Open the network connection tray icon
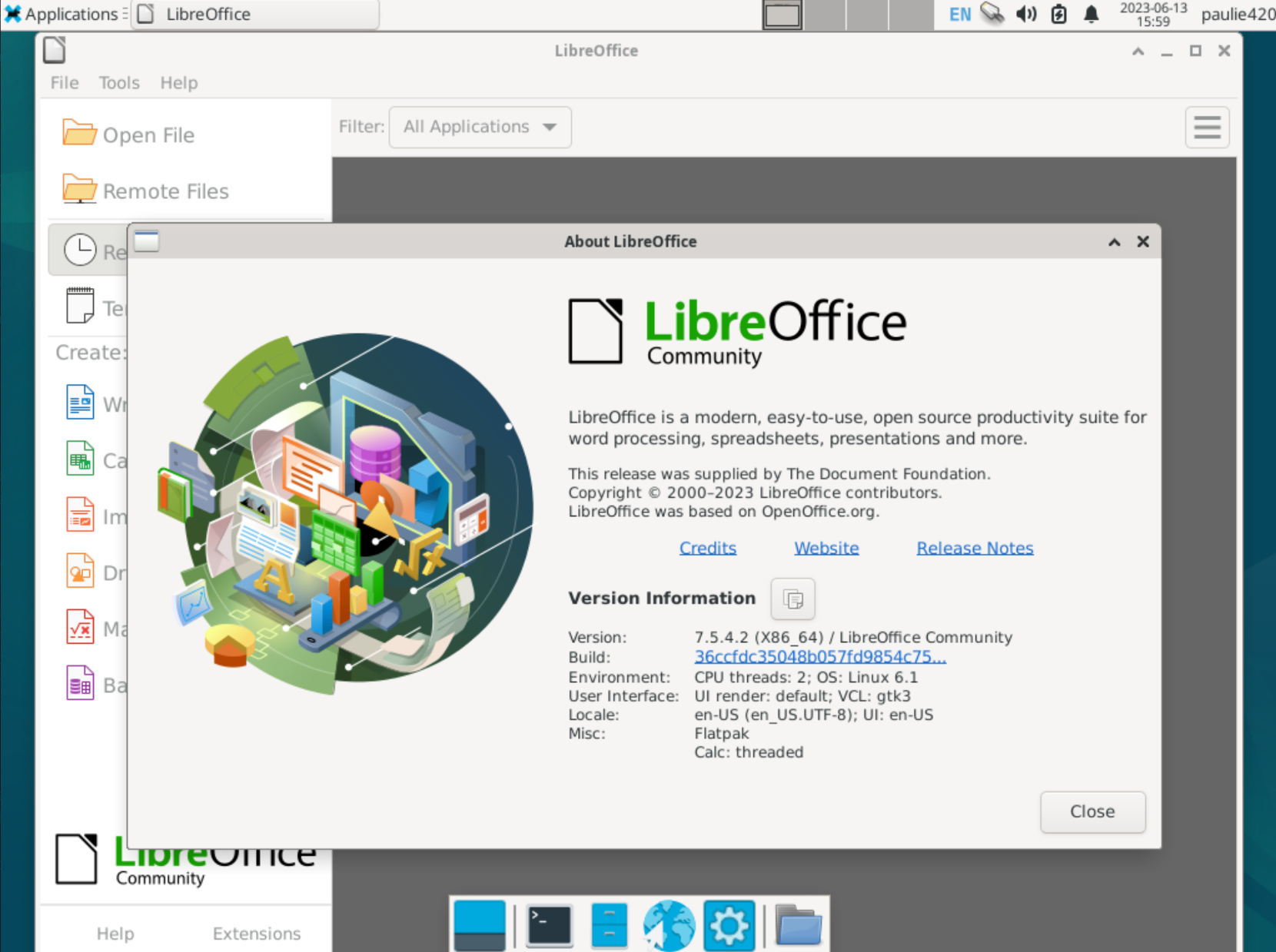Image resolution: width=1276 pixels, height=952 pixels. click(992, 14)
